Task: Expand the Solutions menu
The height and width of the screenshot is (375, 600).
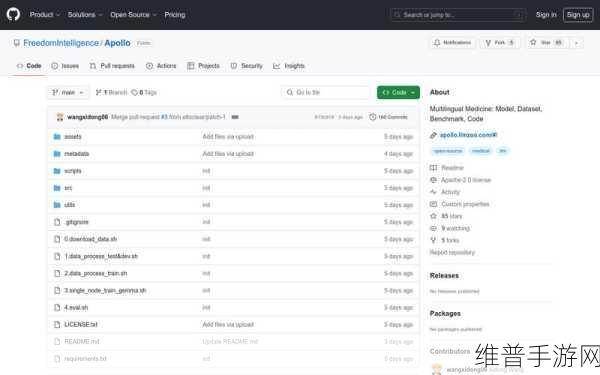Action: [x=85, y=15]
